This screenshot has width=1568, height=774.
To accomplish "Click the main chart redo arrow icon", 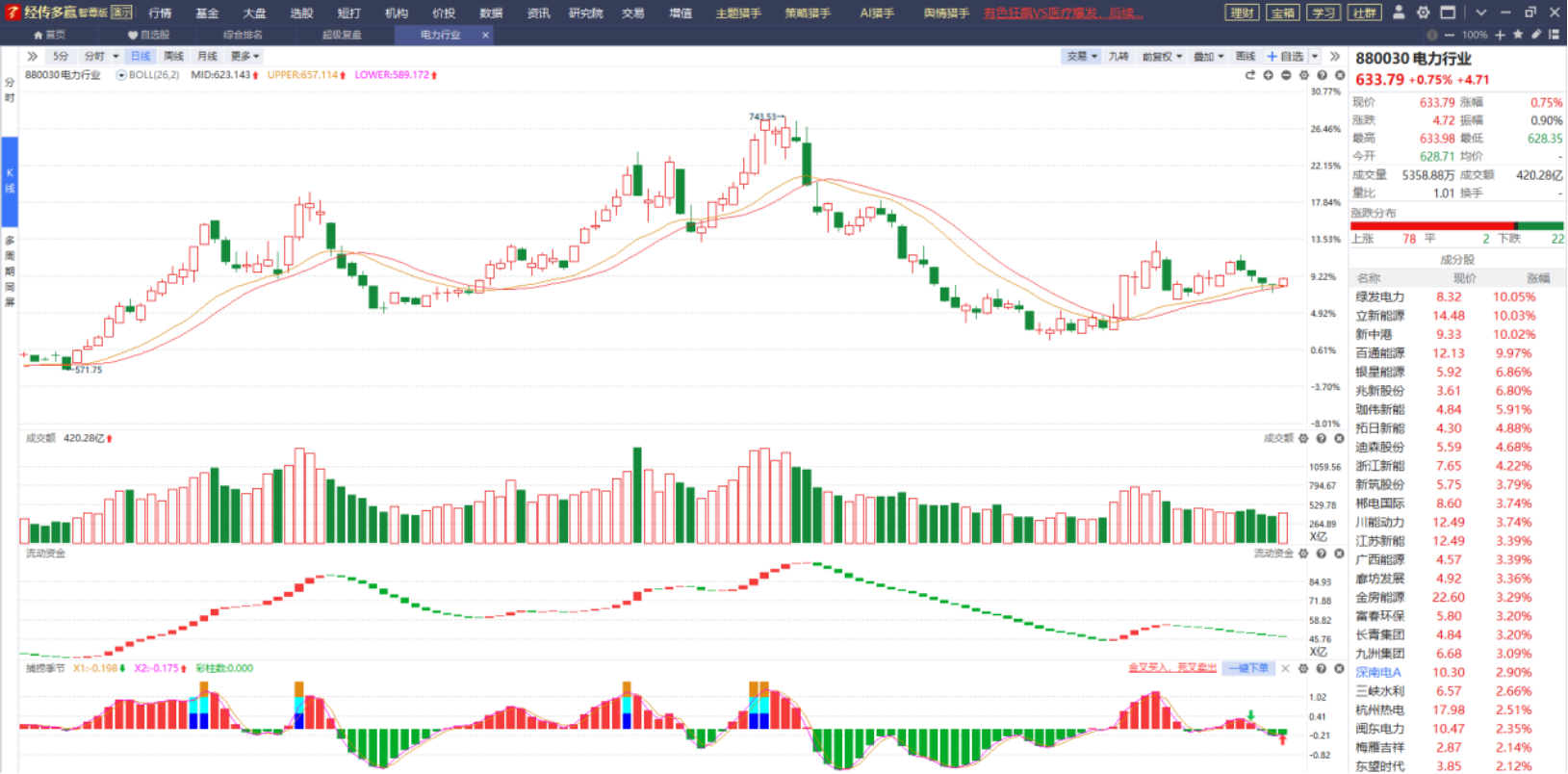I will pyautogui.click(x=1249, y=75).
